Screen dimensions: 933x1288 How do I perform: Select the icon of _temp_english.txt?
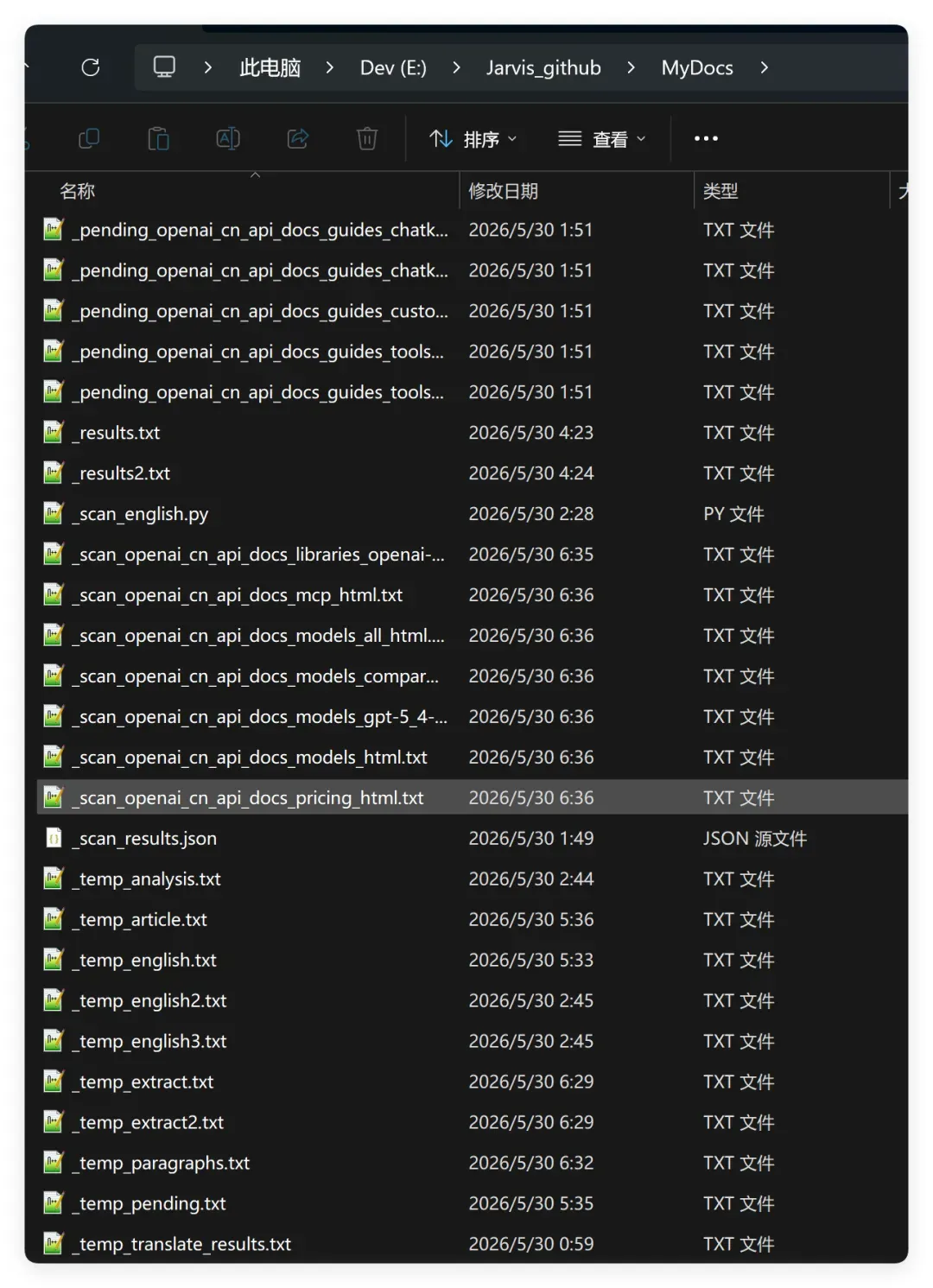click(x=54, y=960)
